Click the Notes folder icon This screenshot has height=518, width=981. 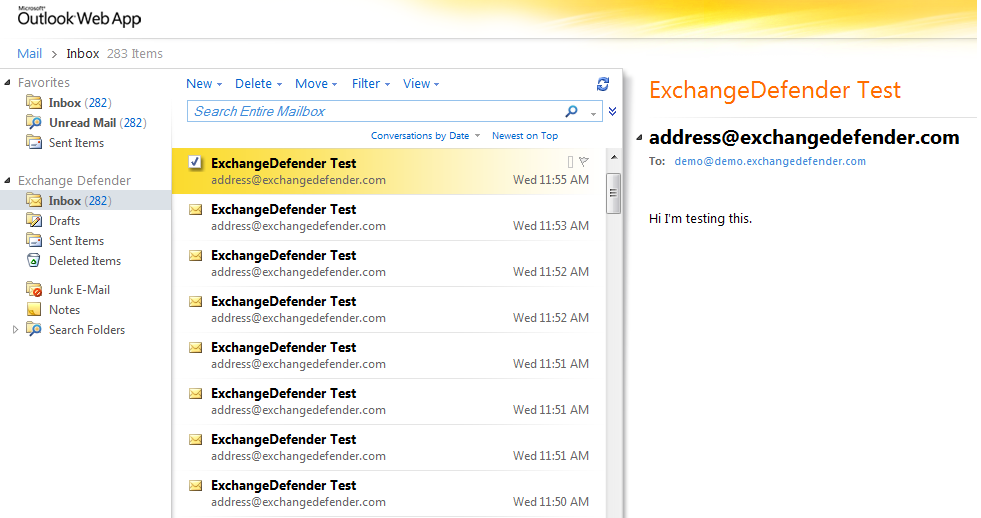(34, 309)
